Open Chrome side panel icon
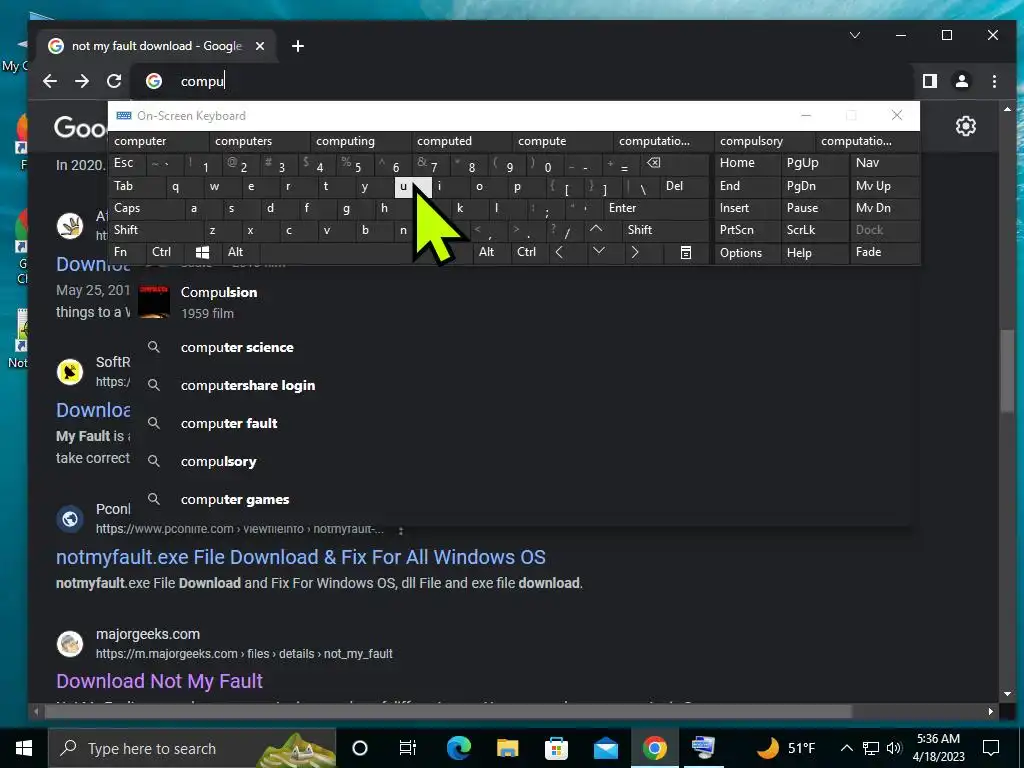Screen dimensions: 1024x768 point(929,81)
